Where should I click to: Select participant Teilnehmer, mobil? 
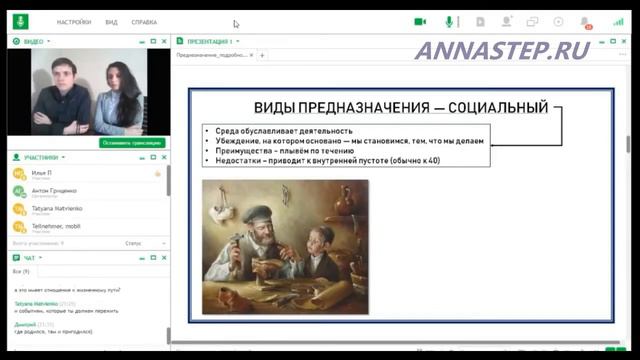click(x=87, y=227)
